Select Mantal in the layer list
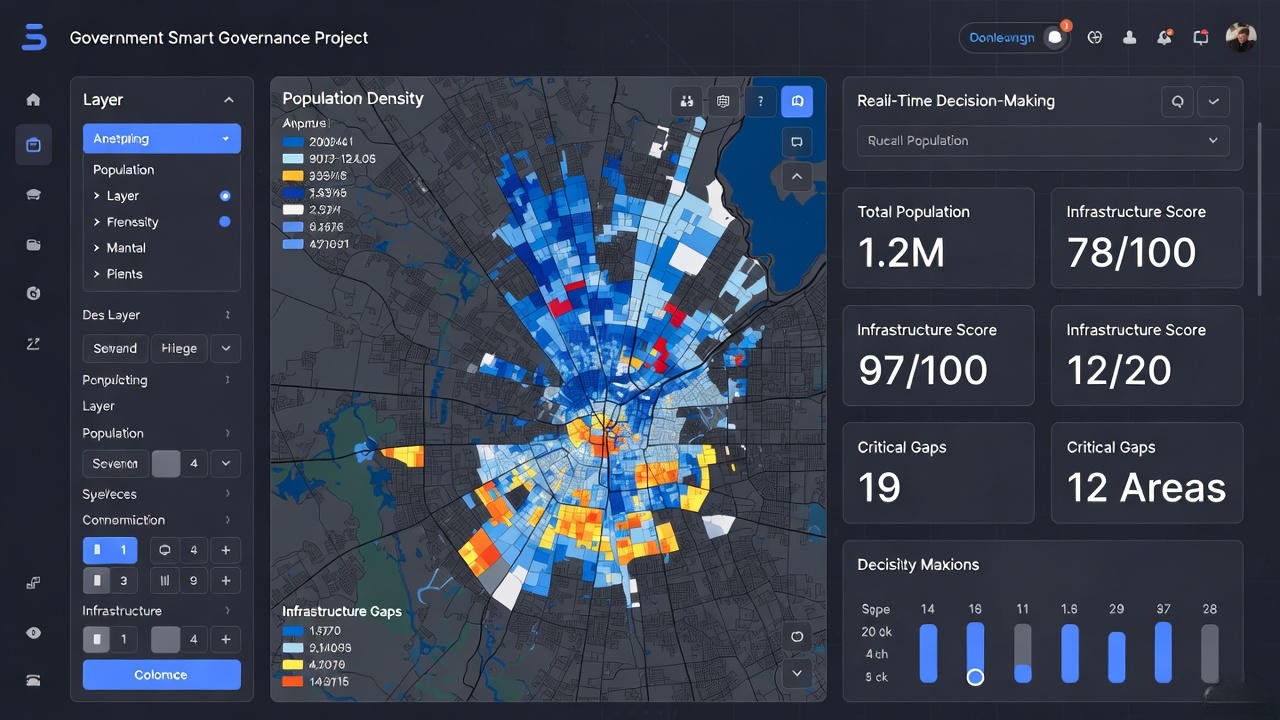Screen dimensions: 1280x720 pyautogui.click(x=125, y=247)
